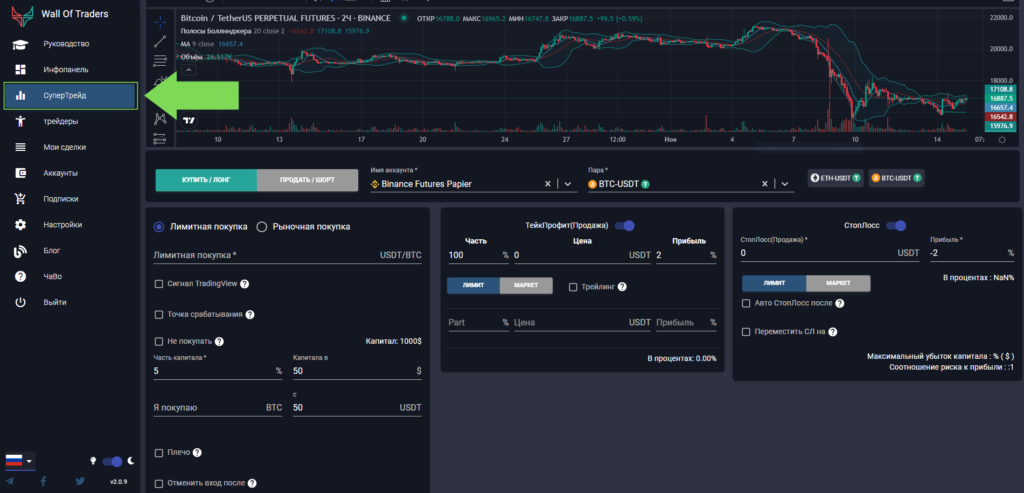Collapse the chart indicator legend

(x=188, y=70)
